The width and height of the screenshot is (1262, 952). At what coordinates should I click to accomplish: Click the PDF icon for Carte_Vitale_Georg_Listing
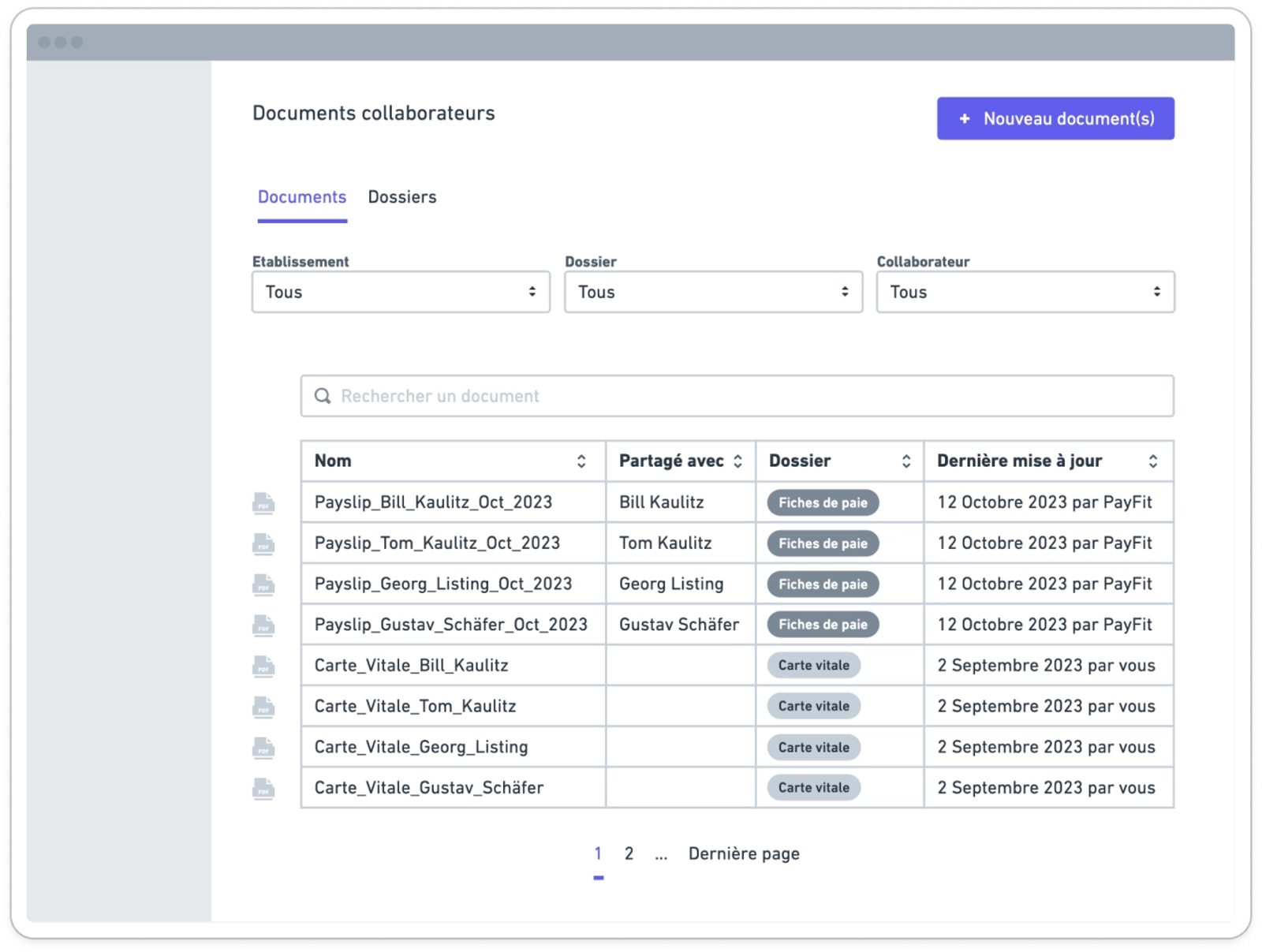(263, 748)
